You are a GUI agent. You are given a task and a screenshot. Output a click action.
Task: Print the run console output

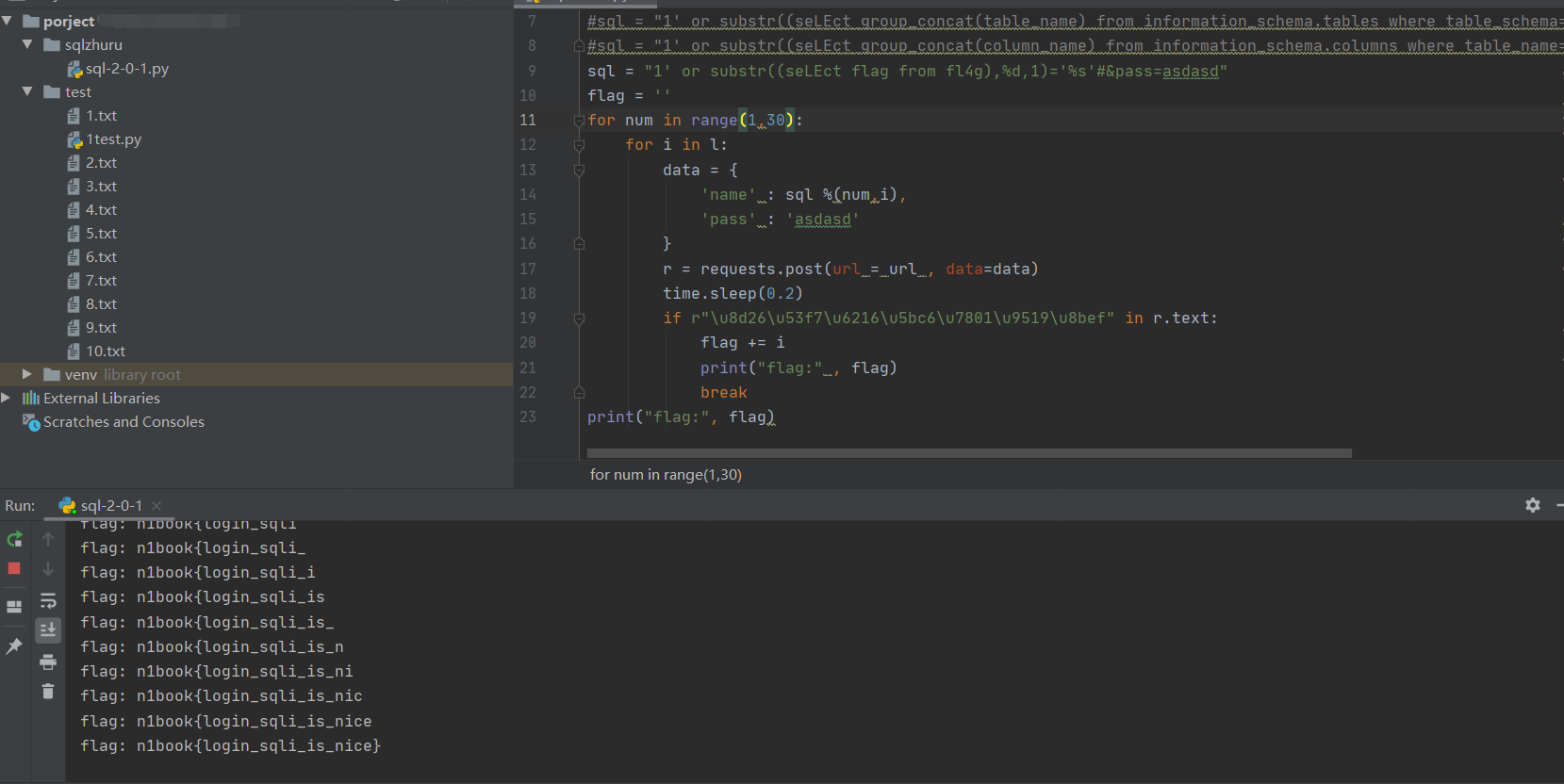(48, 661)
